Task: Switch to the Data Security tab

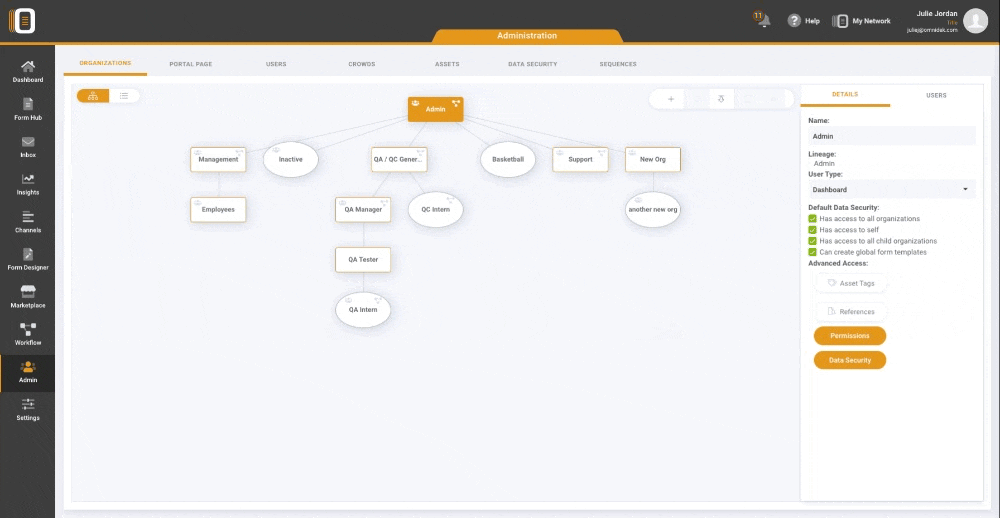Action: click(532, 64)
